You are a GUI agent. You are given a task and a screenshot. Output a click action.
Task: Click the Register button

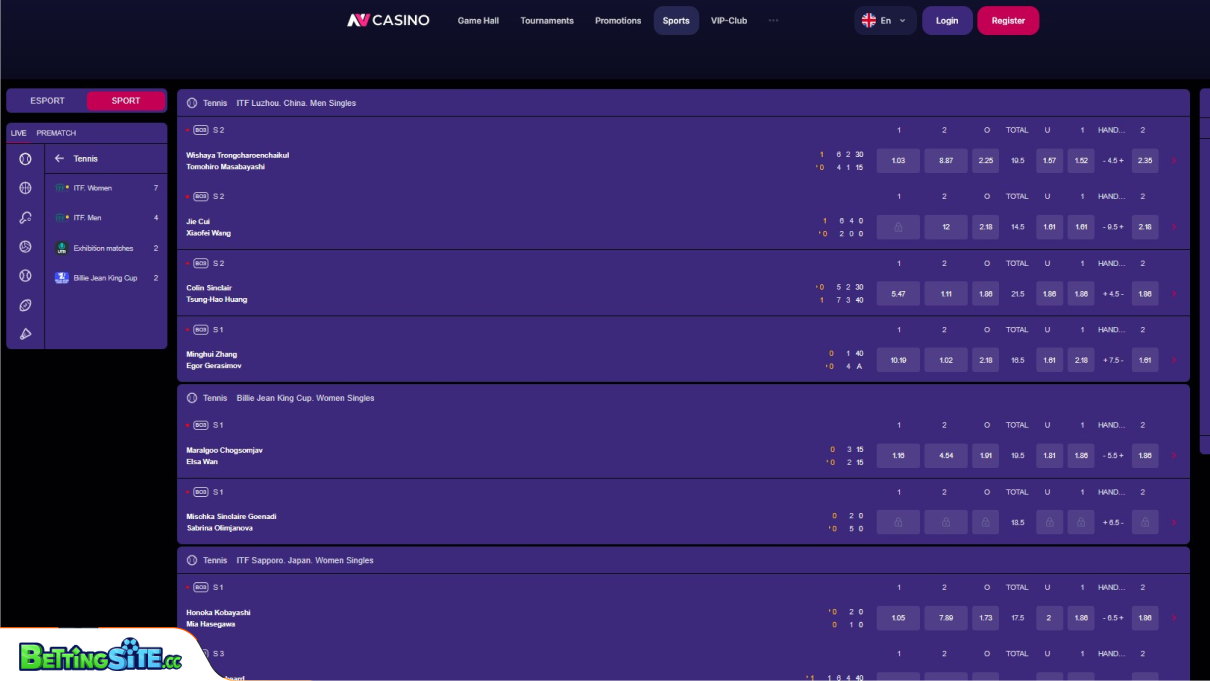point(1007,21)
